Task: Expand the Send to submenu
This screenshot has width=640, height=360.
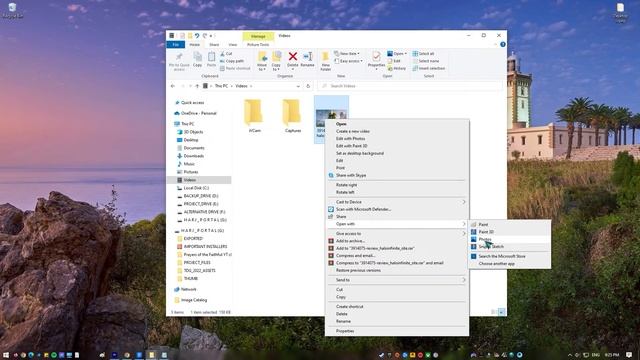Action: click(x=397, y=280)
